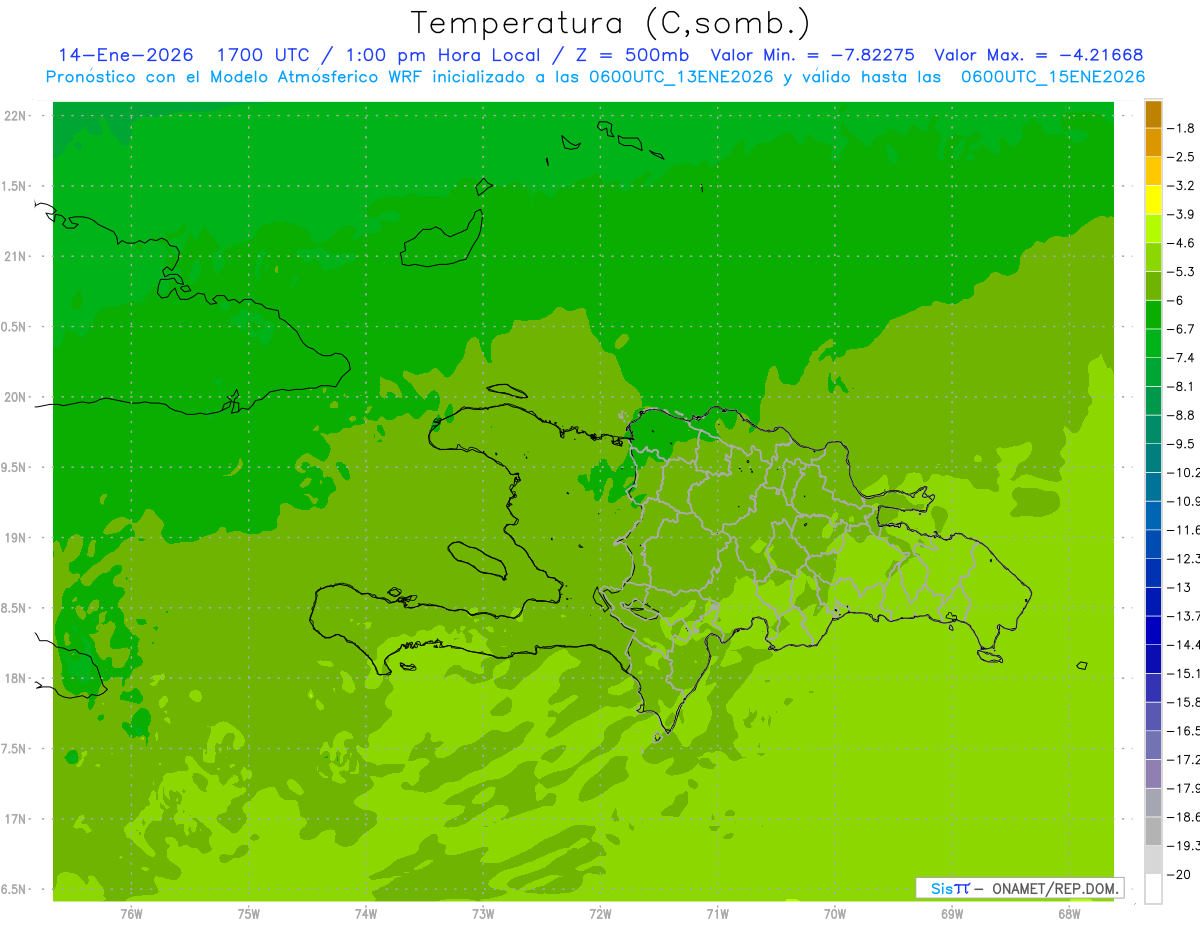
Task: Select the "Valor Max. = -4.21668" readout
Action: point(1038,55)
